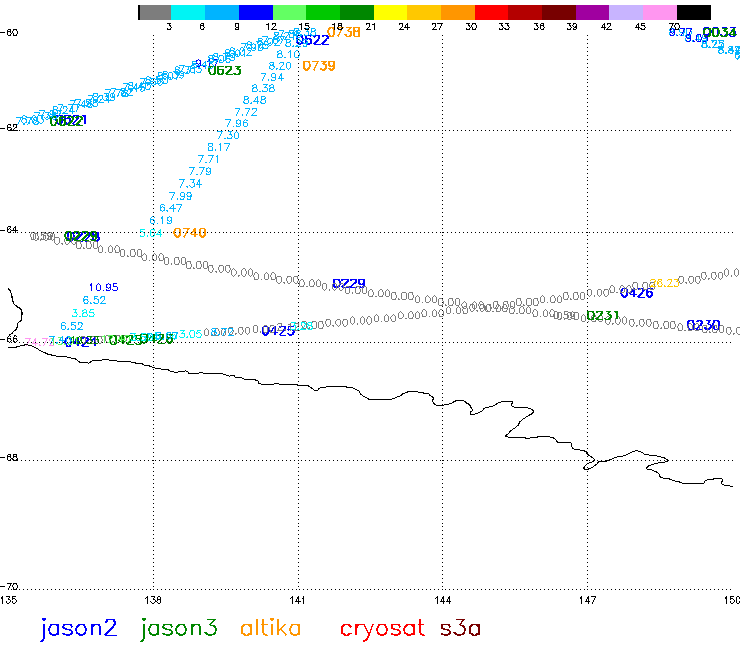Click the black end segment of the colorbar
This screenshot has width=740, height=650.
pos(694,12)
